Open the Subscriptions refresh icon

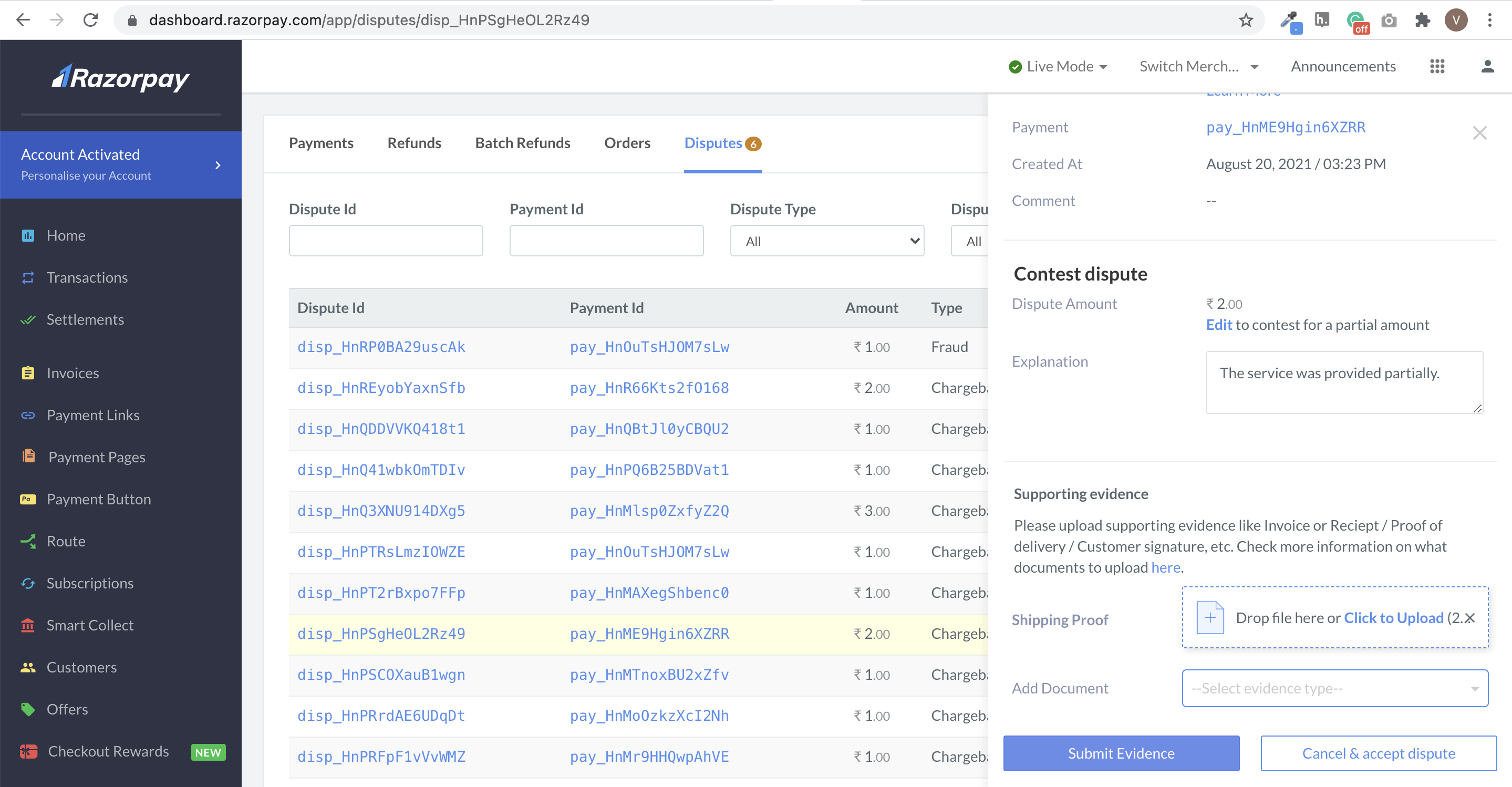pos(28,583)
